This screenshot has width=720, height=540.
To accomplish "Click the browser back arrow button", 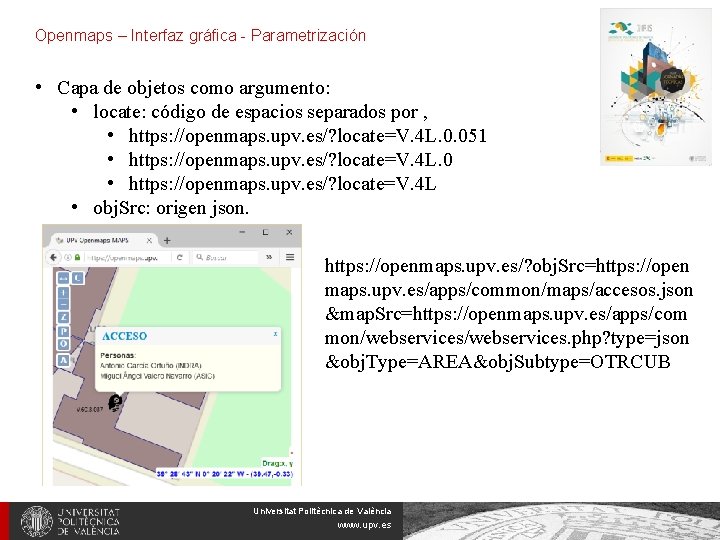I will coord(53,258).
